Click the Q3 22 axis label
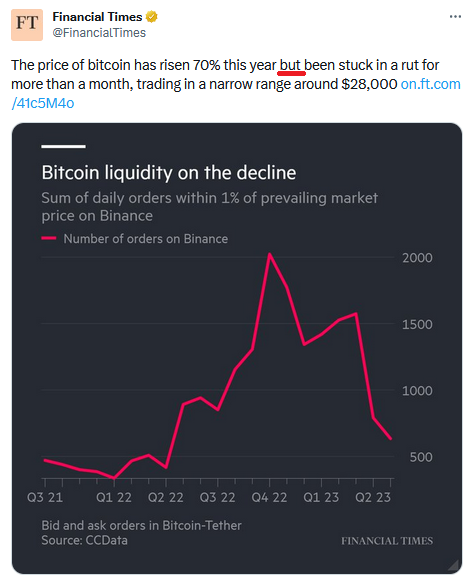476x582 pixels. (218, 497)
